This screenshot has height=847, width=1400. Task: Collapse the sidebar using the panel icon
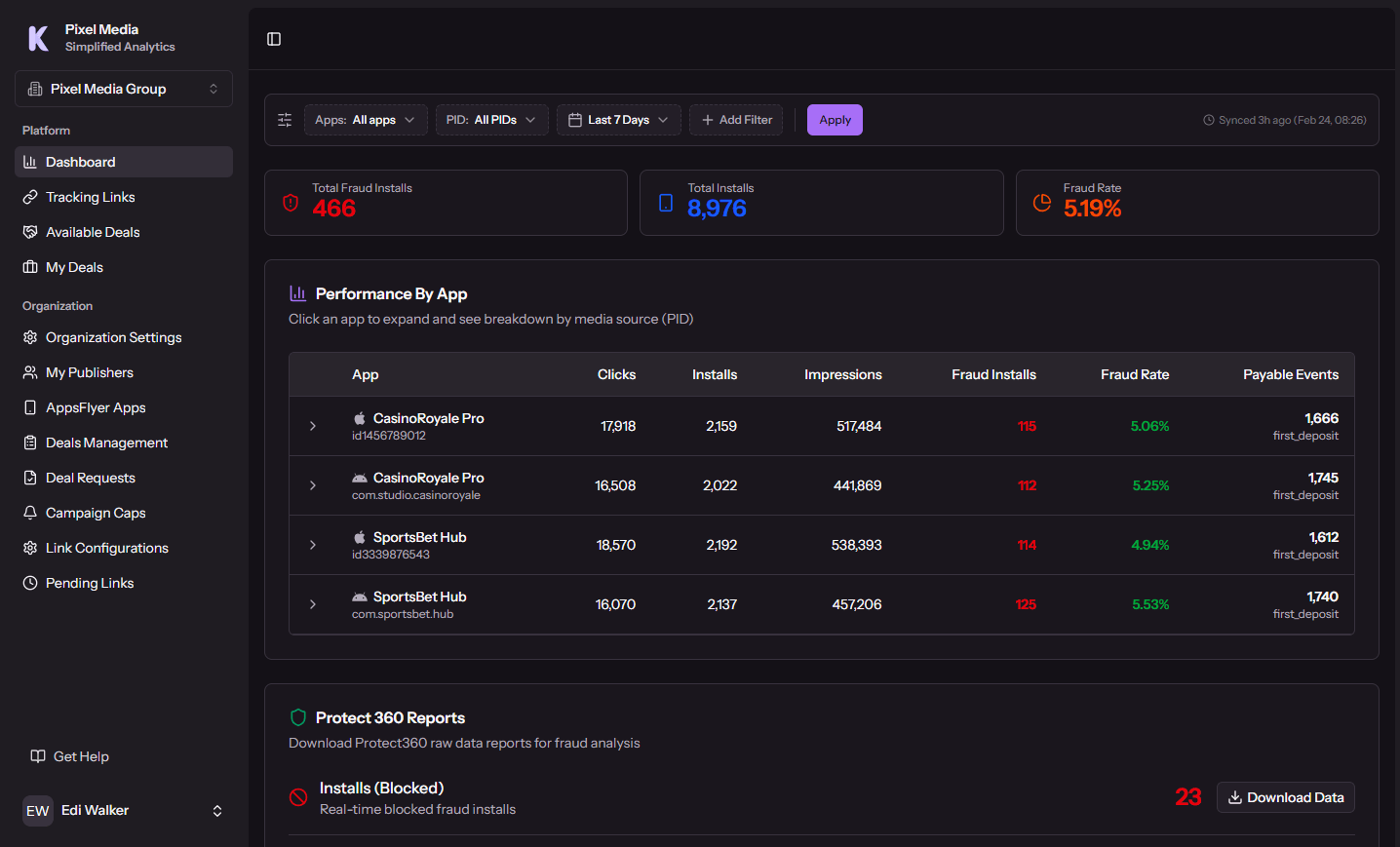pyautogui.click(x=273, y=39)
